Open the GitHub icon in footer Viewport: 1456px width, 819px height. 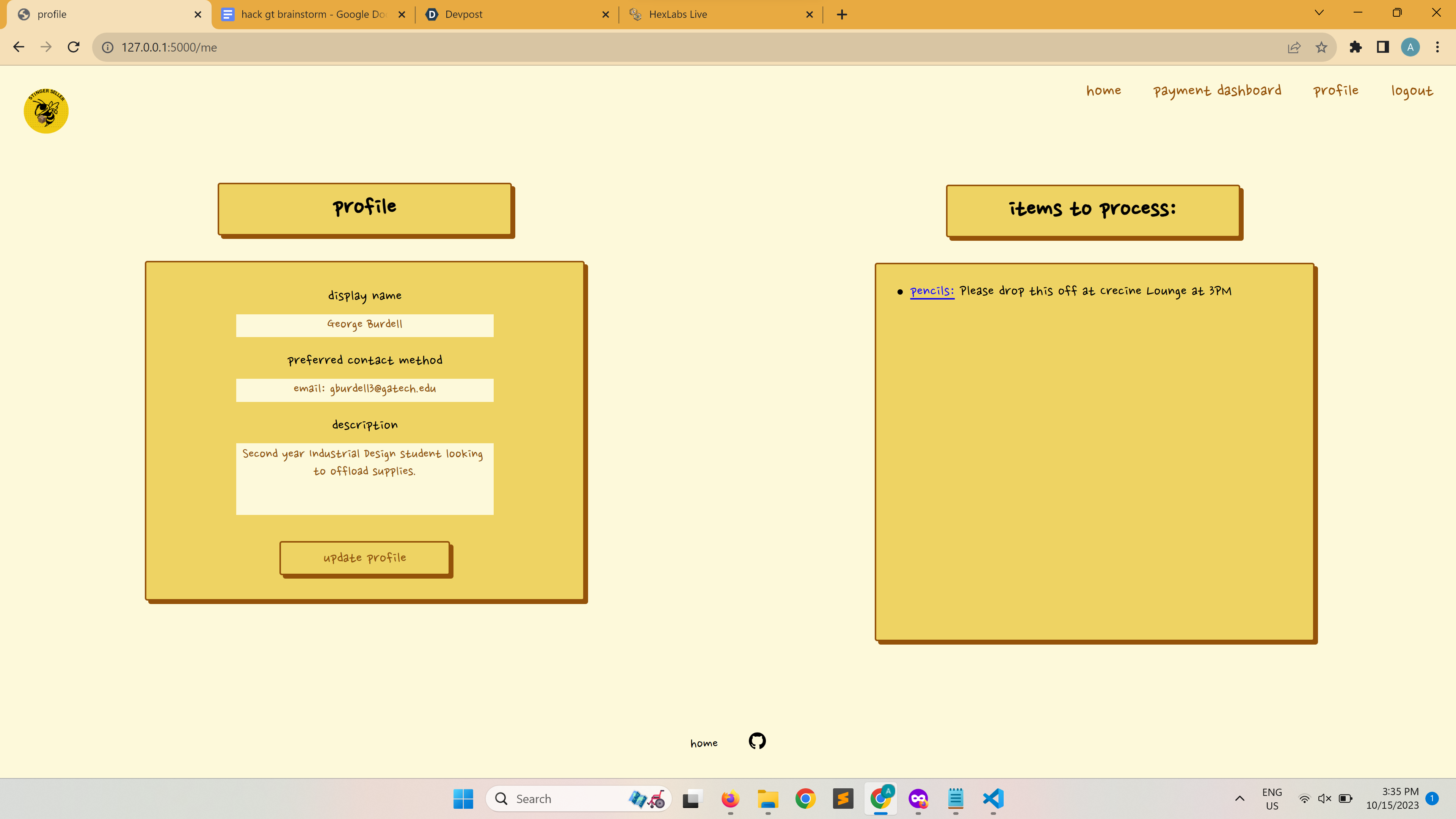point(757,741)
